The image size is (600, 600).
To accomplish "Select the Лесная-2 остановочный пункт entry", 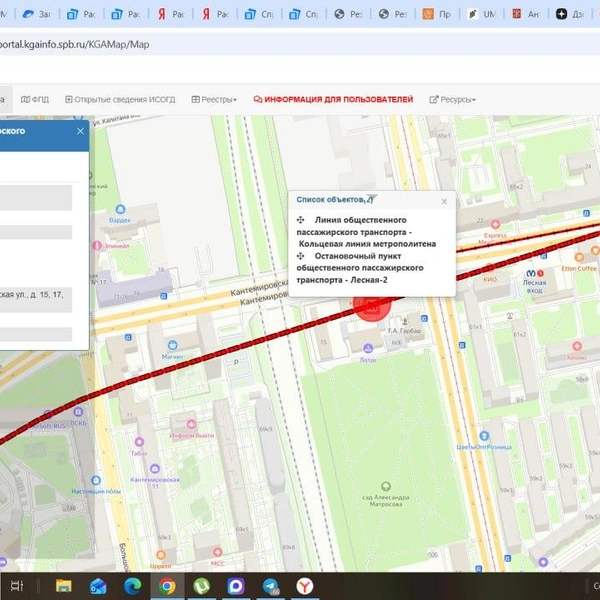I will 360,268.
